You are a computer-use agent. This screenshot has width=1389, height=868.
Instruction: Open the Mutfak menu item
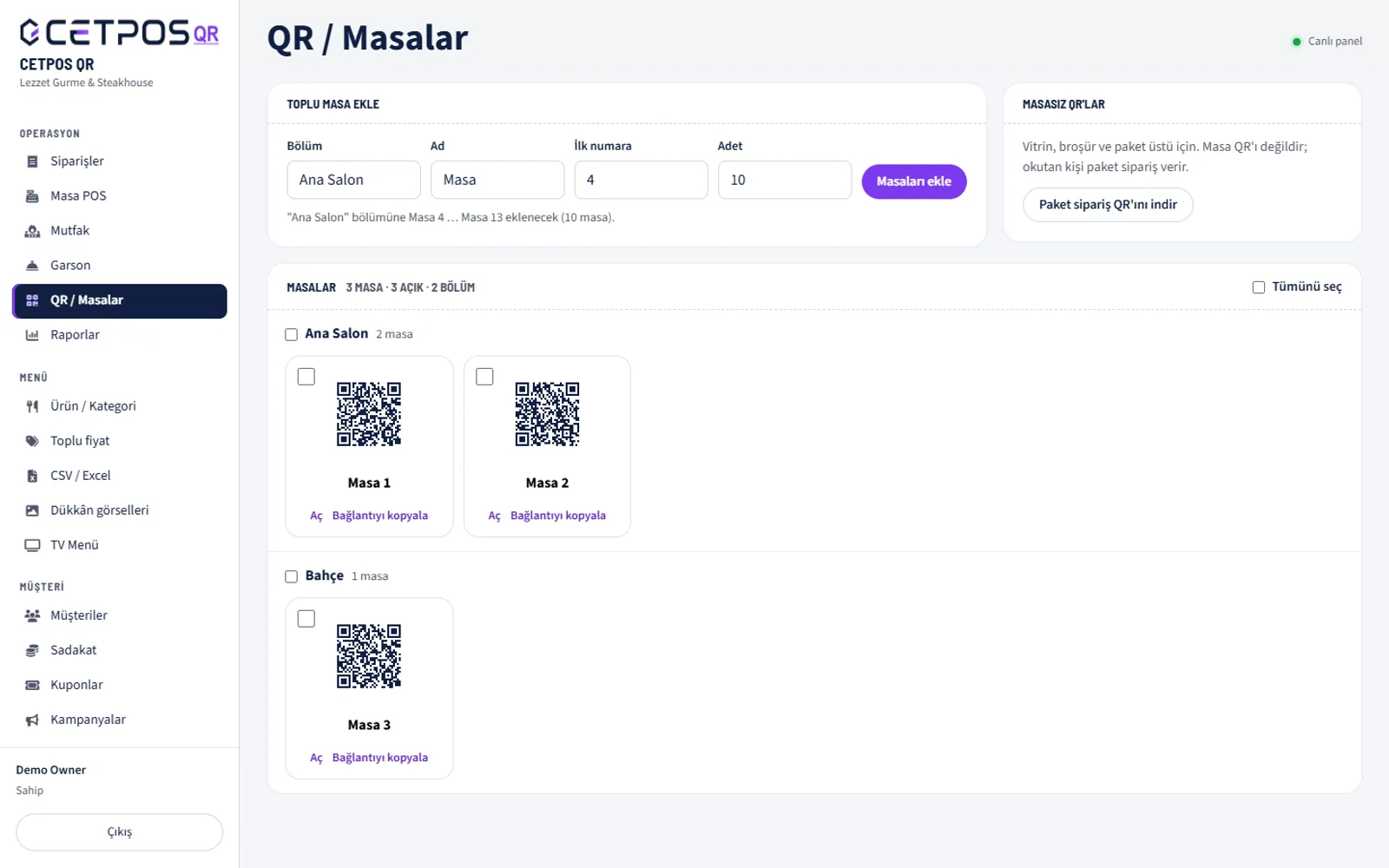pos(120,231)
